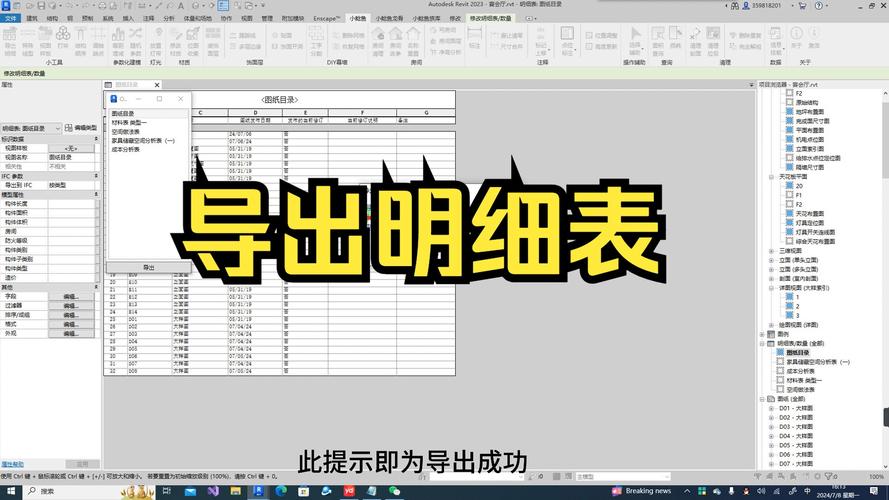Click the 激活 ribbon icon
Viewport: 889px width, 500px height.
[814, 37]
